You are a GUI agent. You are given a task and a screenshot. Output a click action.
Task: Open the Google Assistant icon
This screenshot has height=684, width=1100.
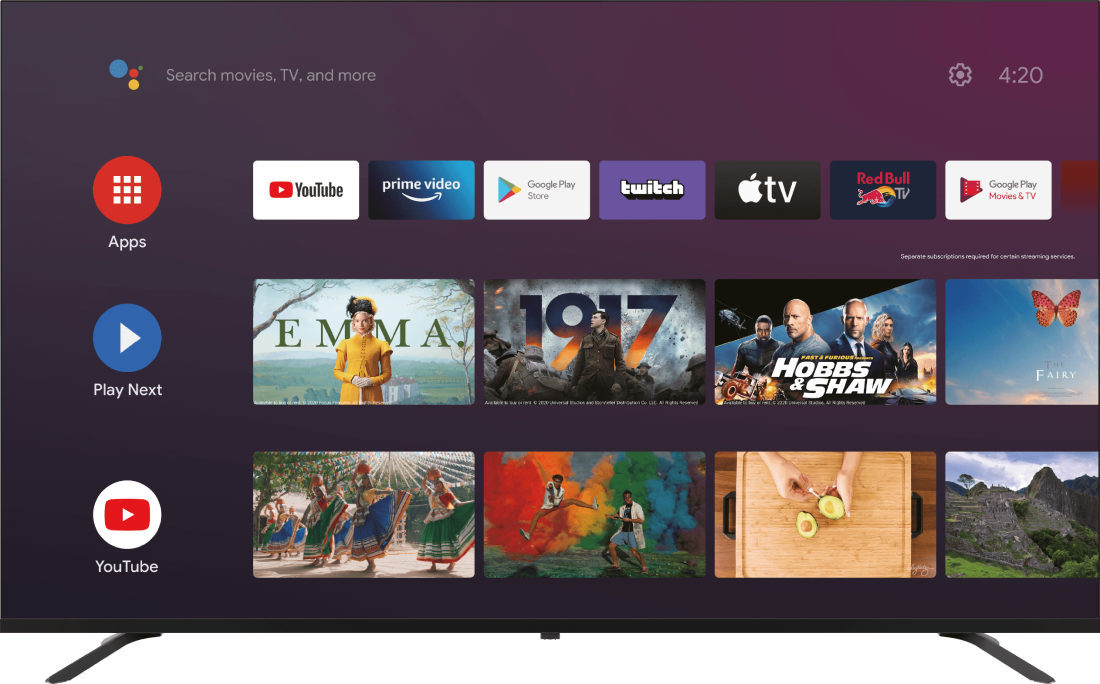(125, 75)
